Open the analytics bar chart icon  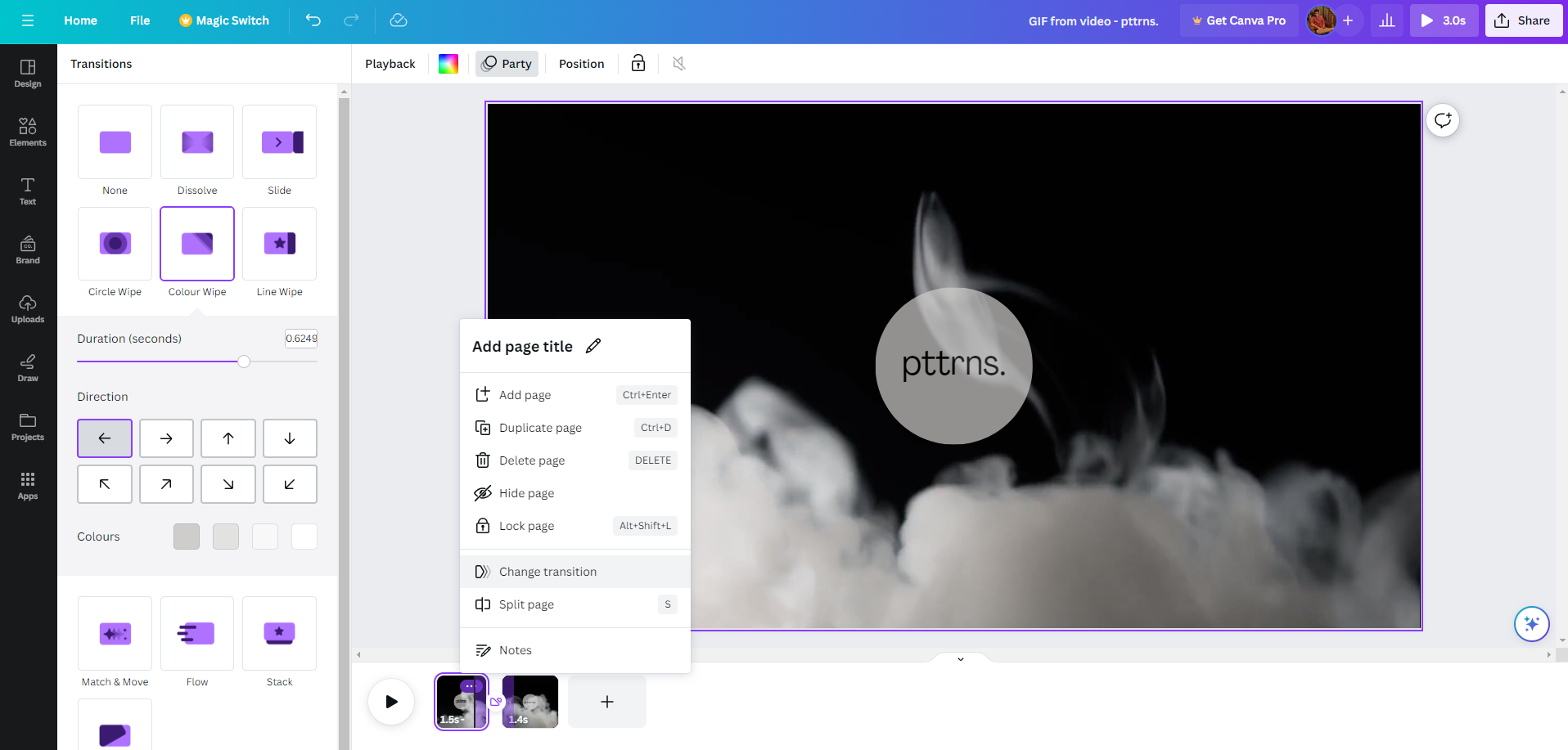(x=1387, y=20)
